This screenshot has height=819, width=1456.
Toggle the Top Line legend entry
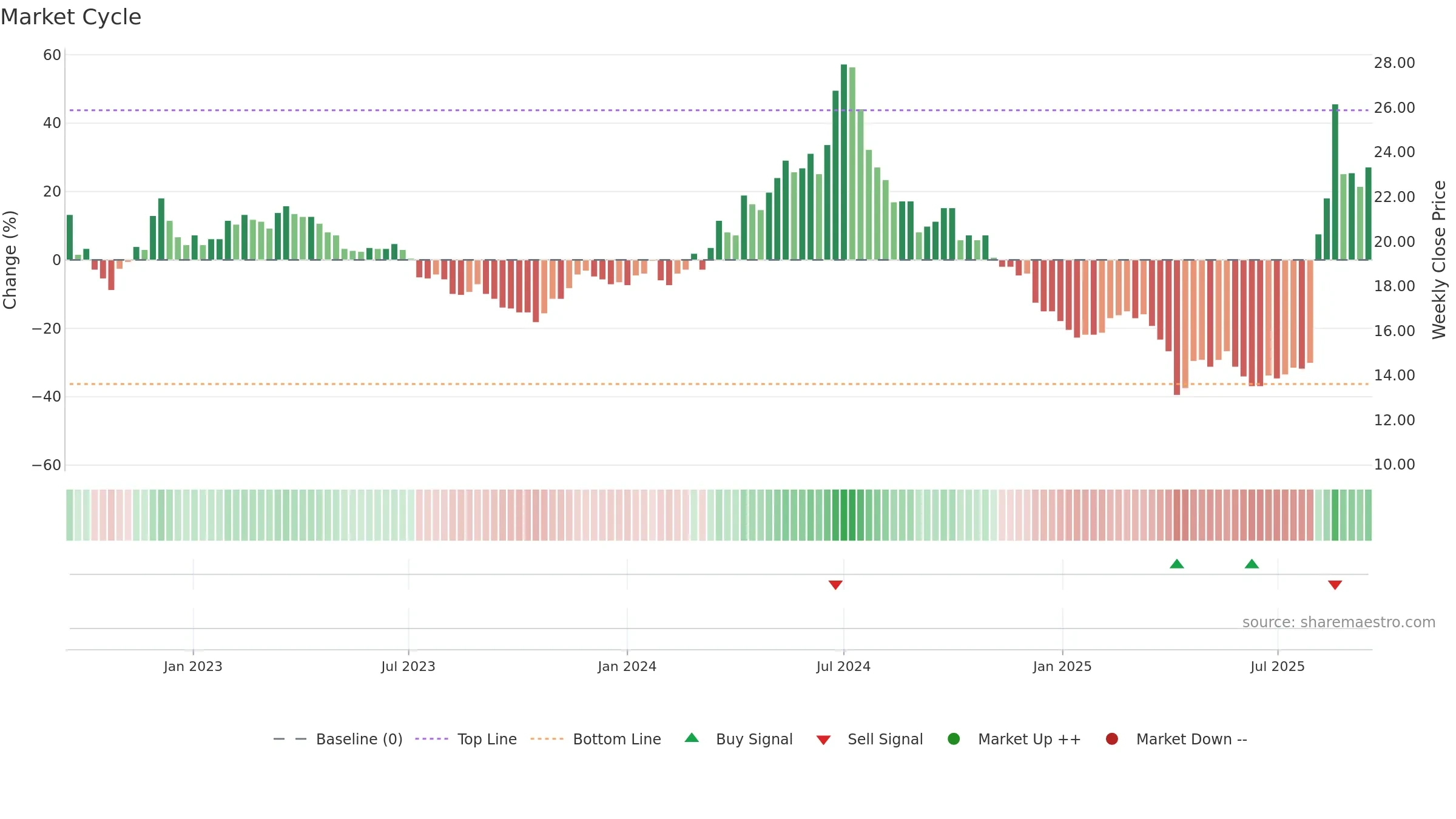tap(466, 739)
